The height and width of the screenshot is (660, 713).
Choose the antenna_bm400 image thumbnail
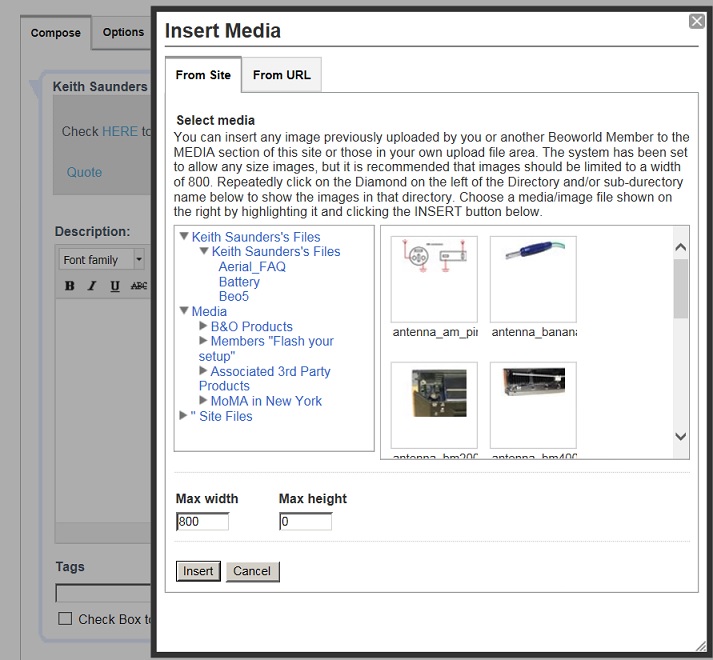pyautogui.click(x=533, y=404)
